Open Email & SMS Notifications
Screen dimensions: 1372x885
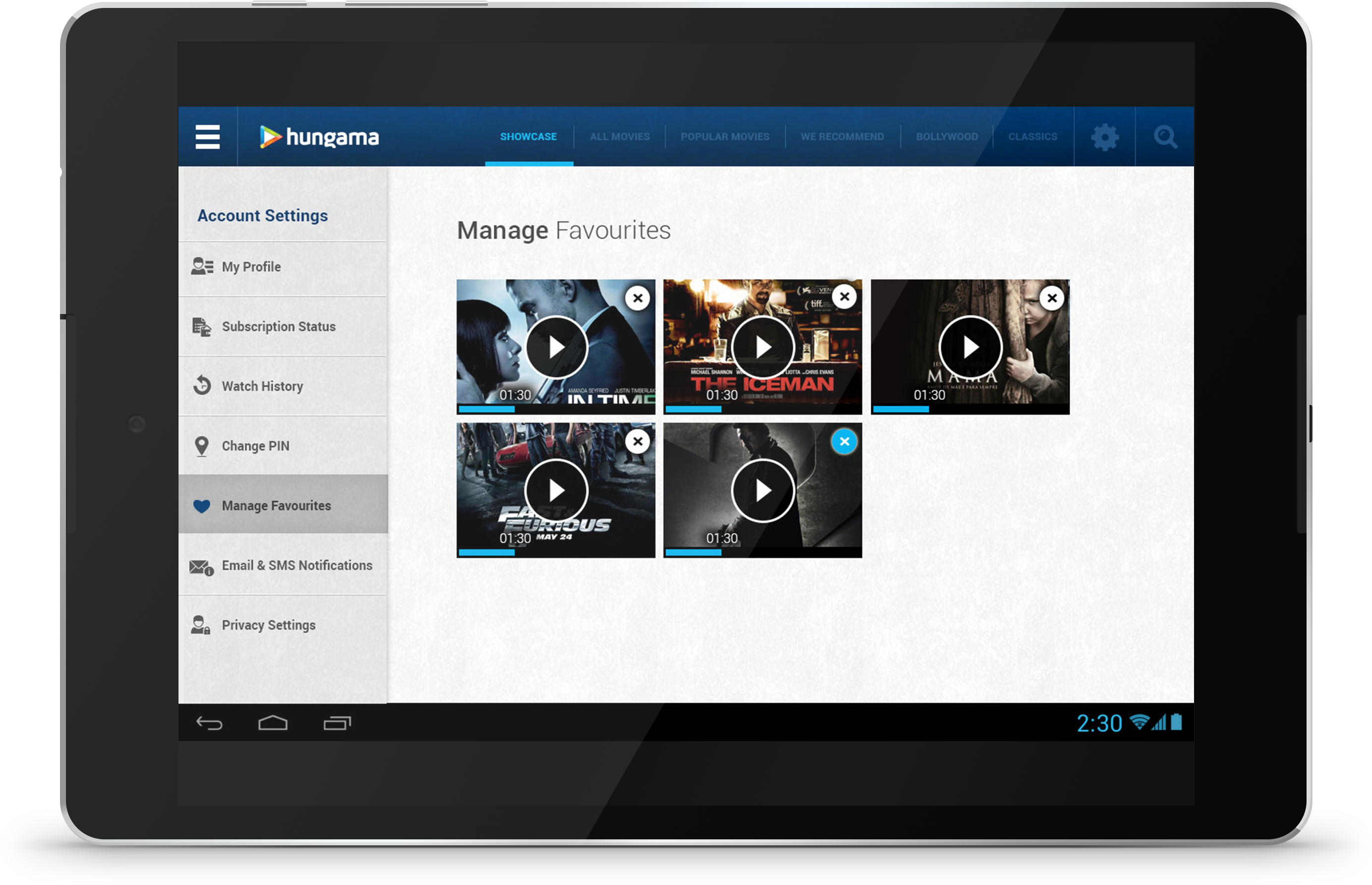(x=297, y=566)
